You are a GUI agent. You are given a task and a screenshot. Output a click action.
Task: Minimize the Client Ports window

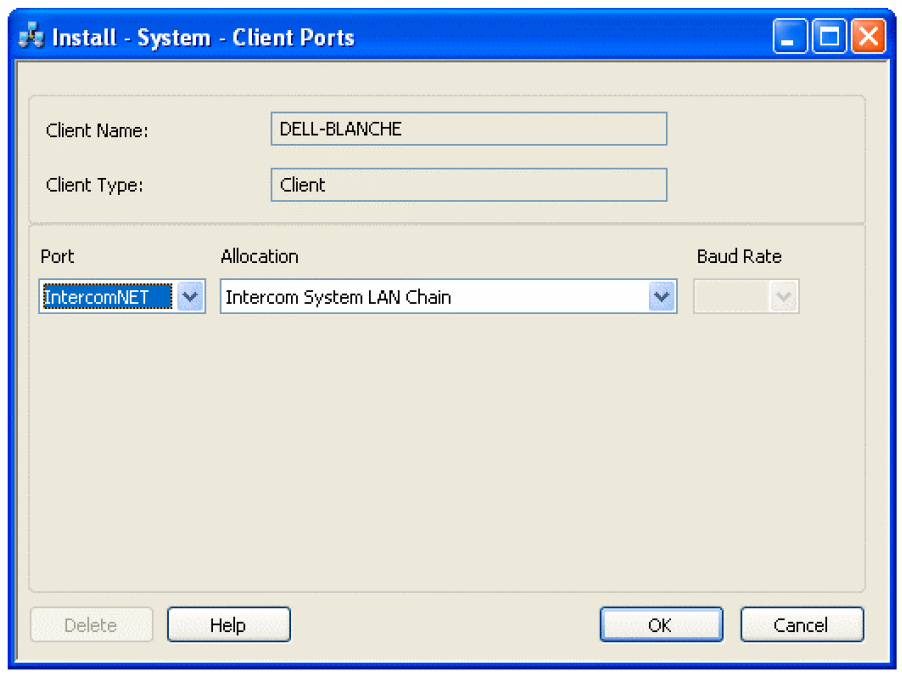coord(790,38)
